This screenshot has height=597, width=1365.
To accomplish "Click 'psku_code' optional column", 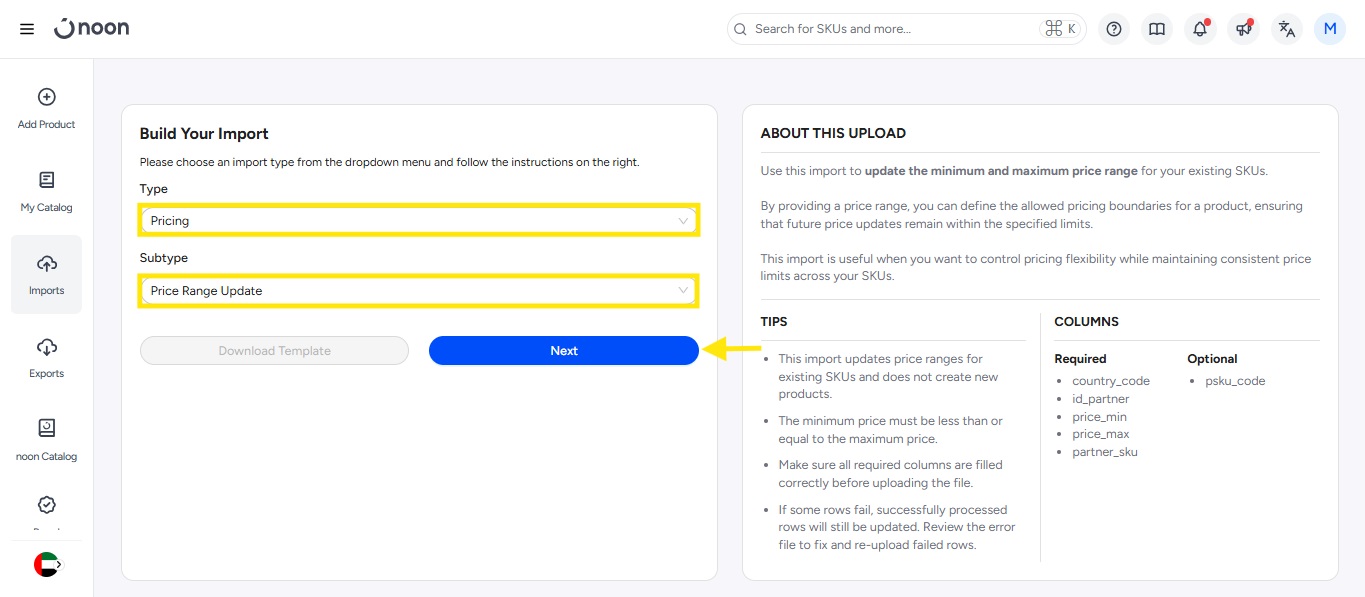I will 1235,381.
